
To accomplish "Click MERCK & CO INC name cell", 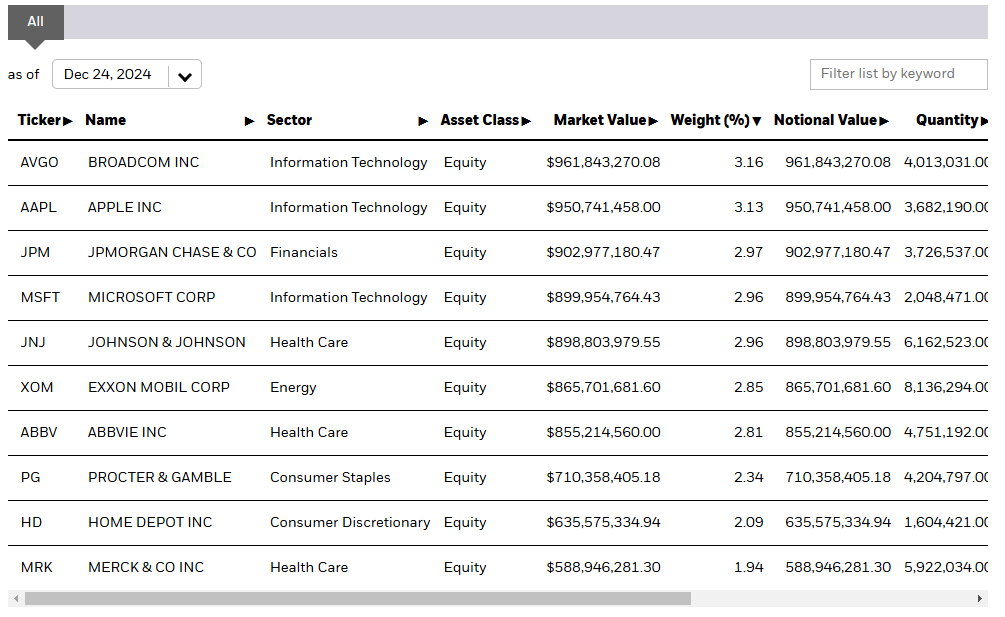I will tap(146, 568).
